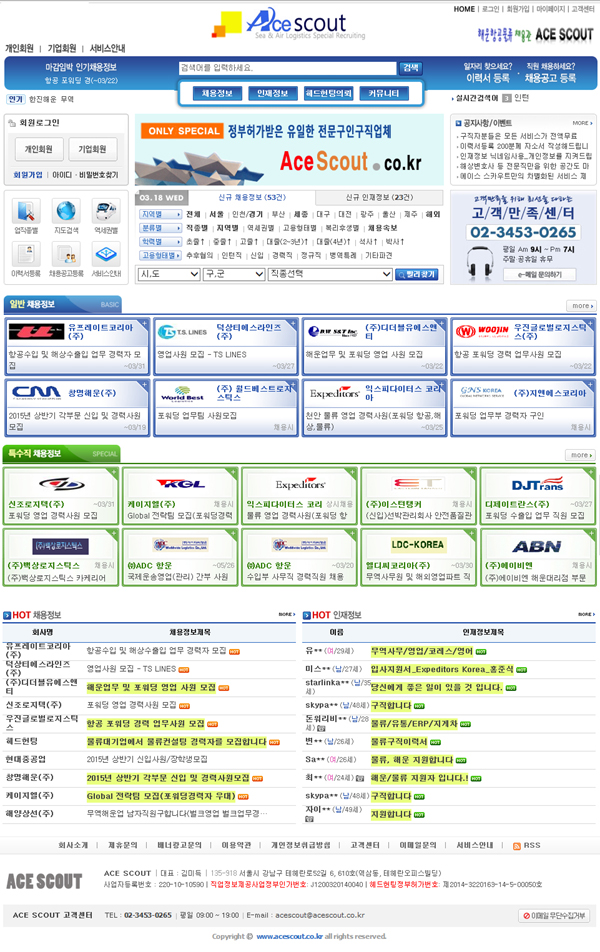
Task: Click MORE in 공지사항/이벤트 box
Action: click(582, 123)
